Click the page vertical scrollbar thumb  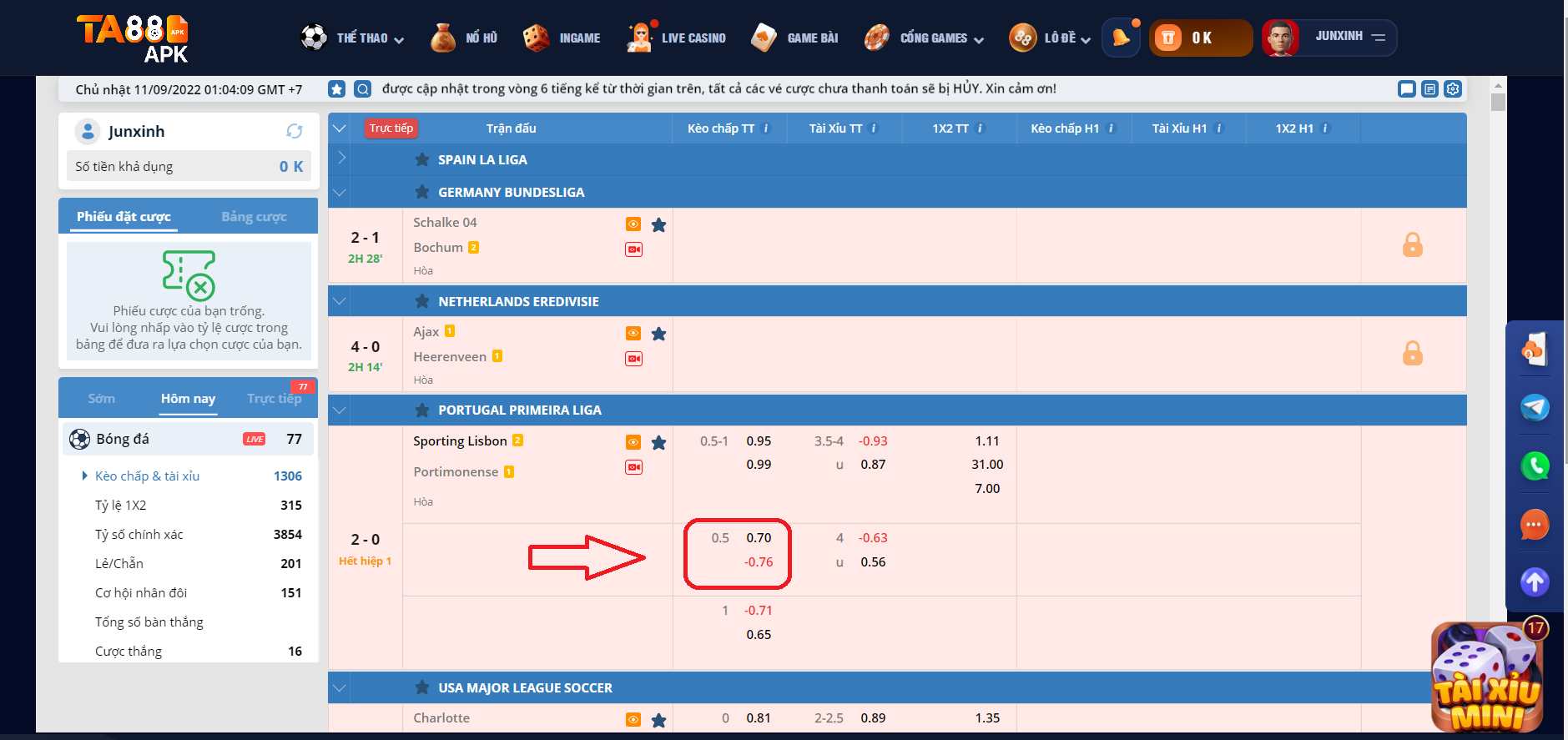click(x=1498, y=102)
